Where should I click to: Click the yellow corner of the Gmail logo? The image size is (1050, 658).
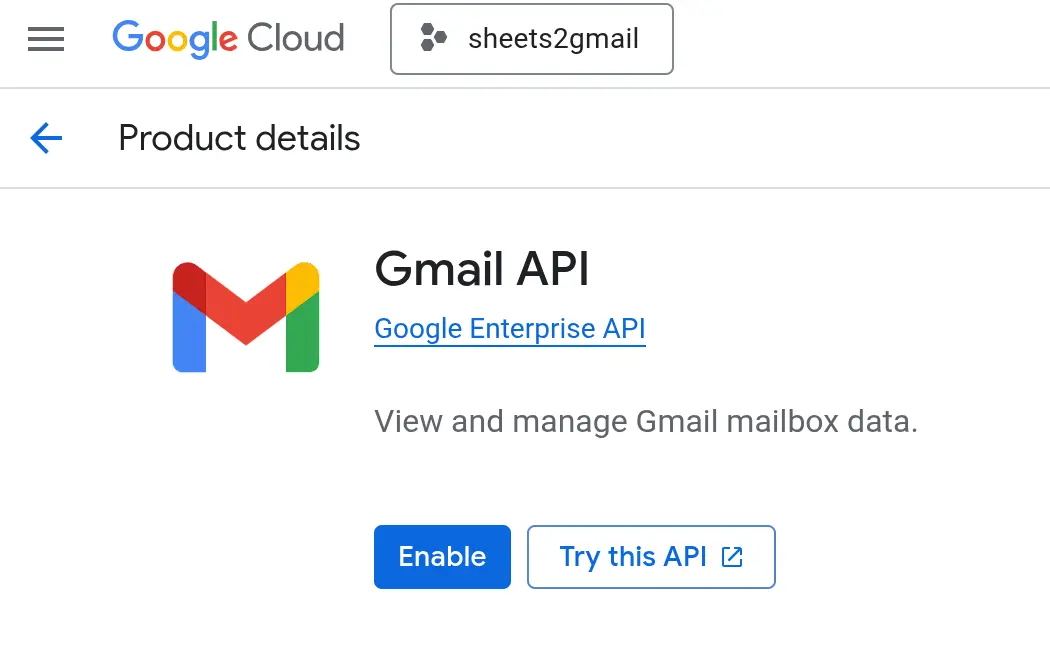click(302, 282)
